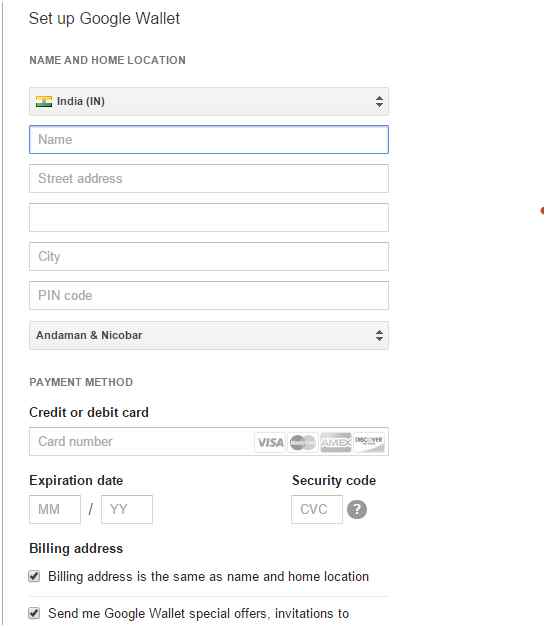Click the PIN code field
This screenshot has width=546, height=627.
[208, 296]
